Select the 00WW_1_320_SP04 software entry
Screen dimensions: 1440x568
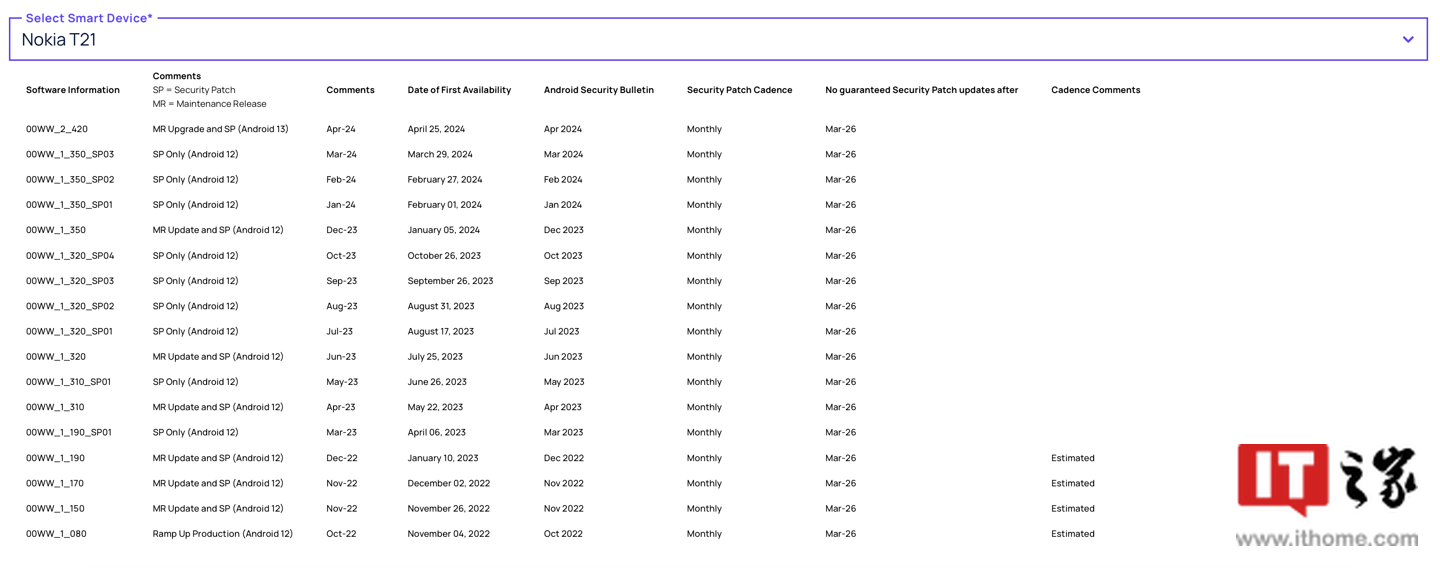click(70, 256)
